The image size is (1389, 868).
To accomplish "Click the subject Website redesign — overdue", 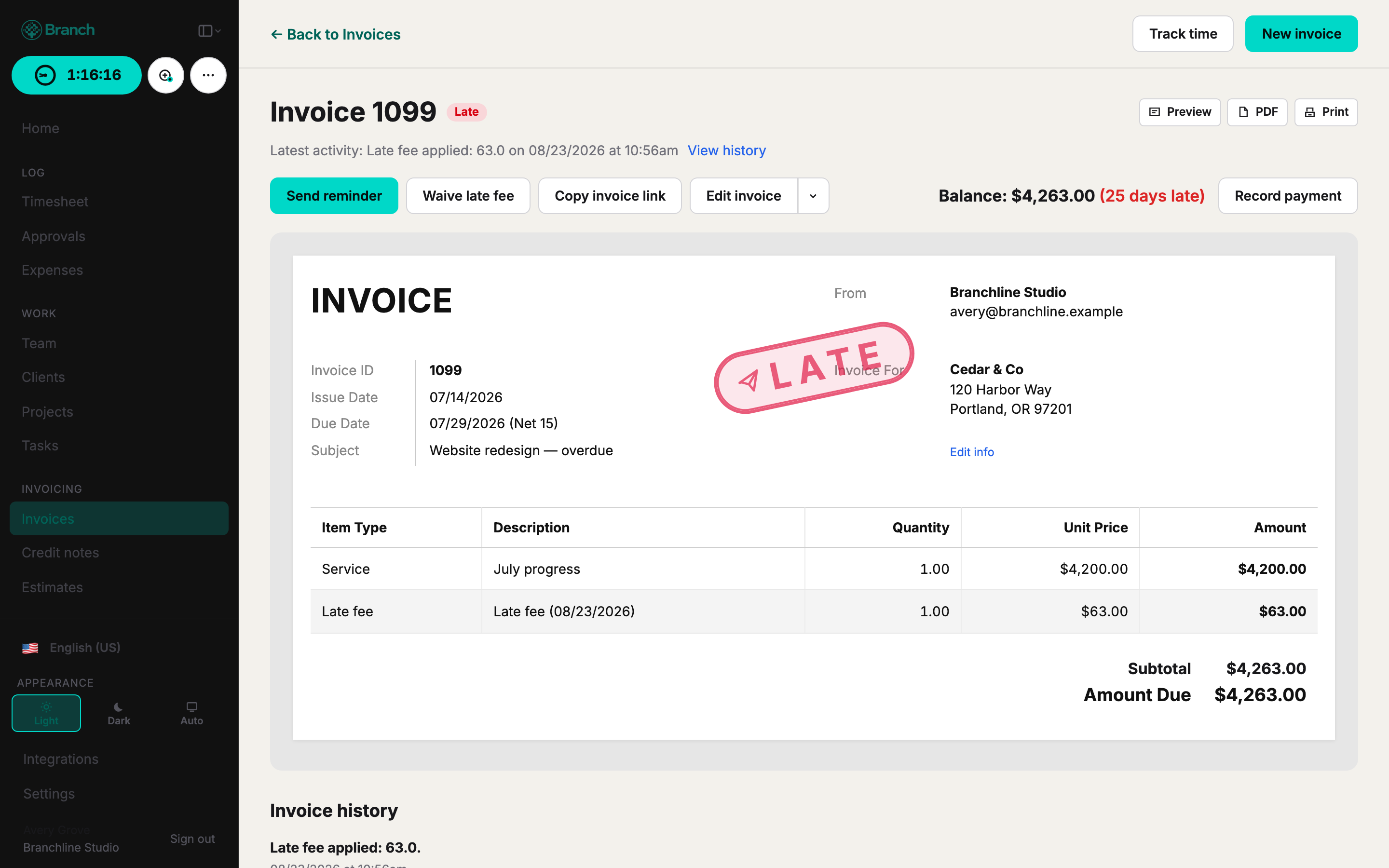I will [x=521, y=451].
